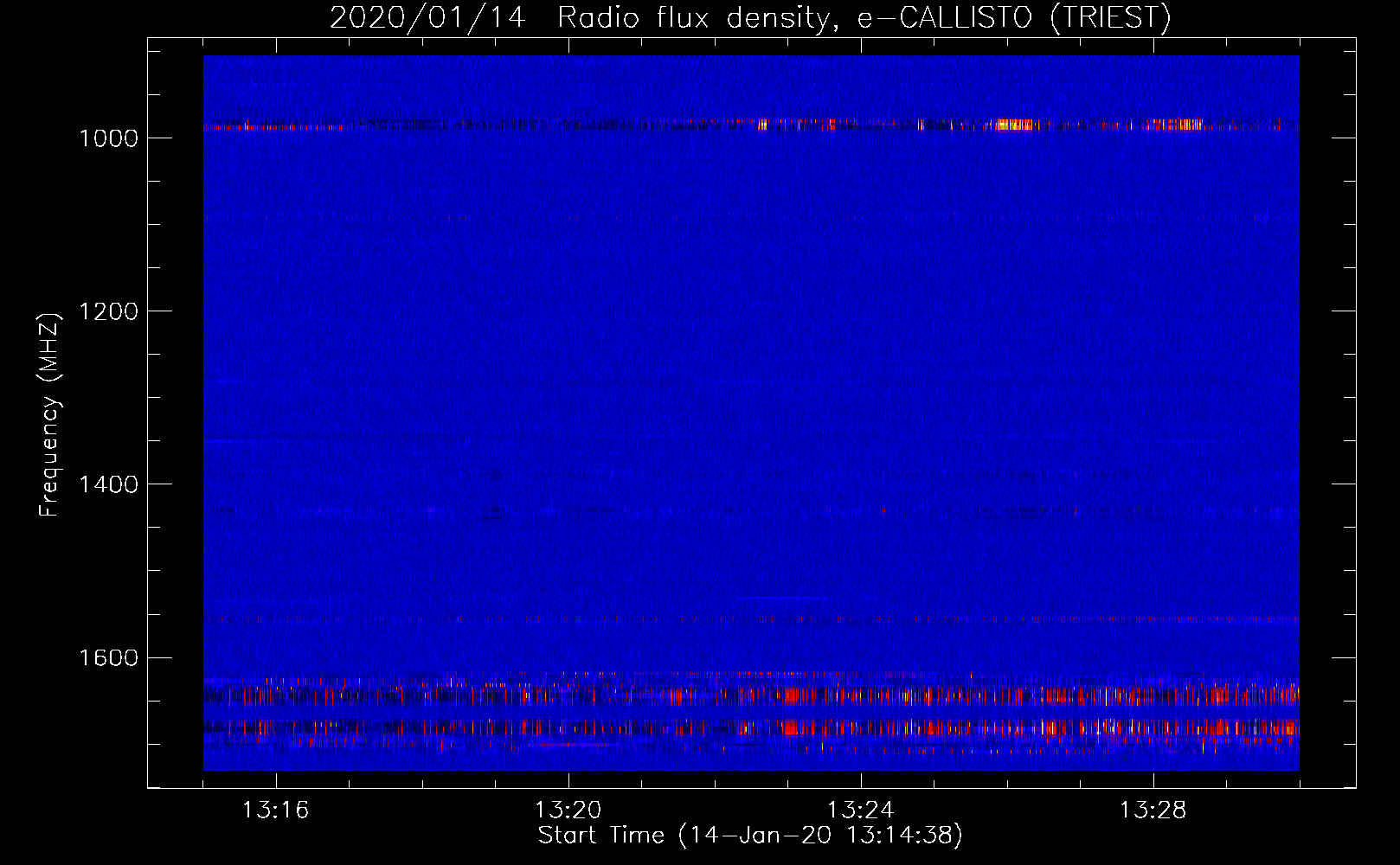Screen dimensions: 1400x865
Task: Click the bright yellow burst near 1000 MHz
Action: coord(1015,125)
